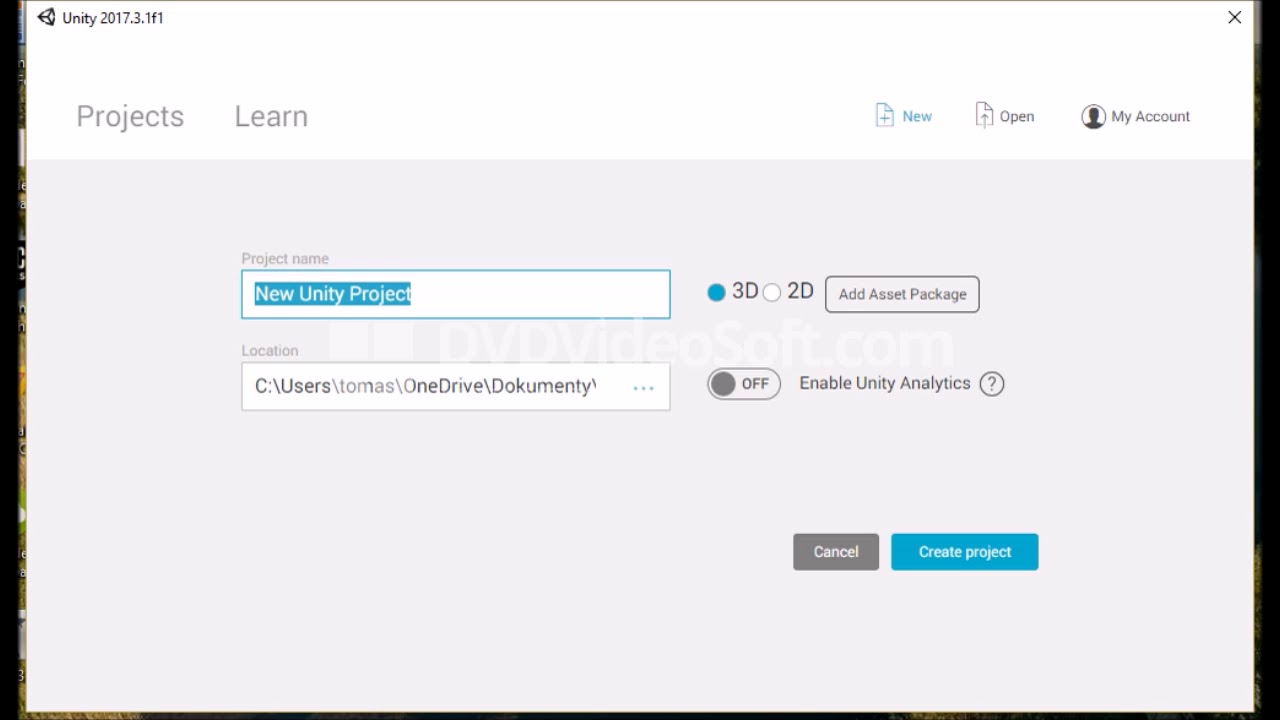Viewport: 1280px width, 720px height.
Task: Open My Account menu label
Action: (1150, 116)
